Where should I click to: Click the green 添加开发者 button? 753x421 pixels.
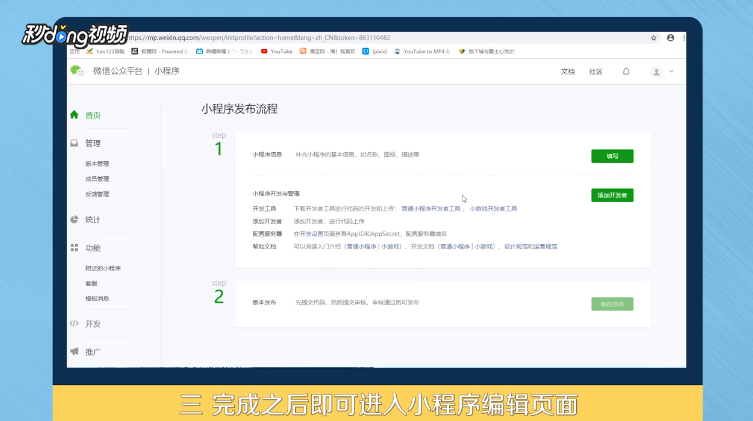click(x=612, y=195)
